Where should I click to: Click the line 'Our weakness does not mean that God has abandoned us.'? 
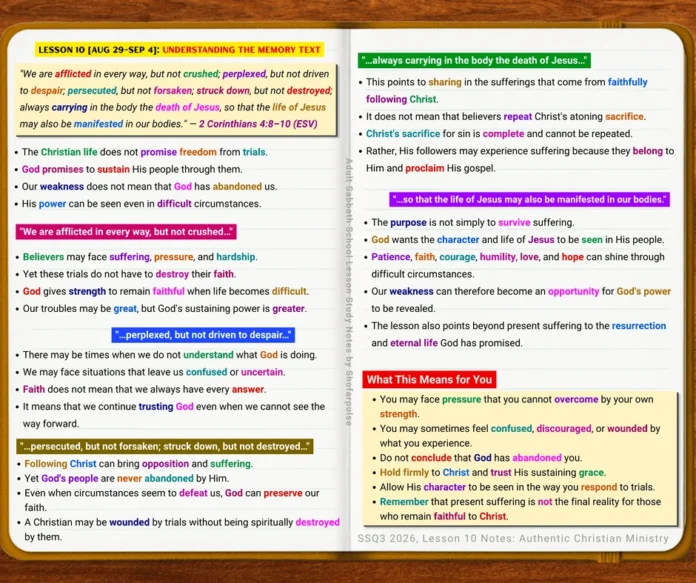(x=149, y=187)
